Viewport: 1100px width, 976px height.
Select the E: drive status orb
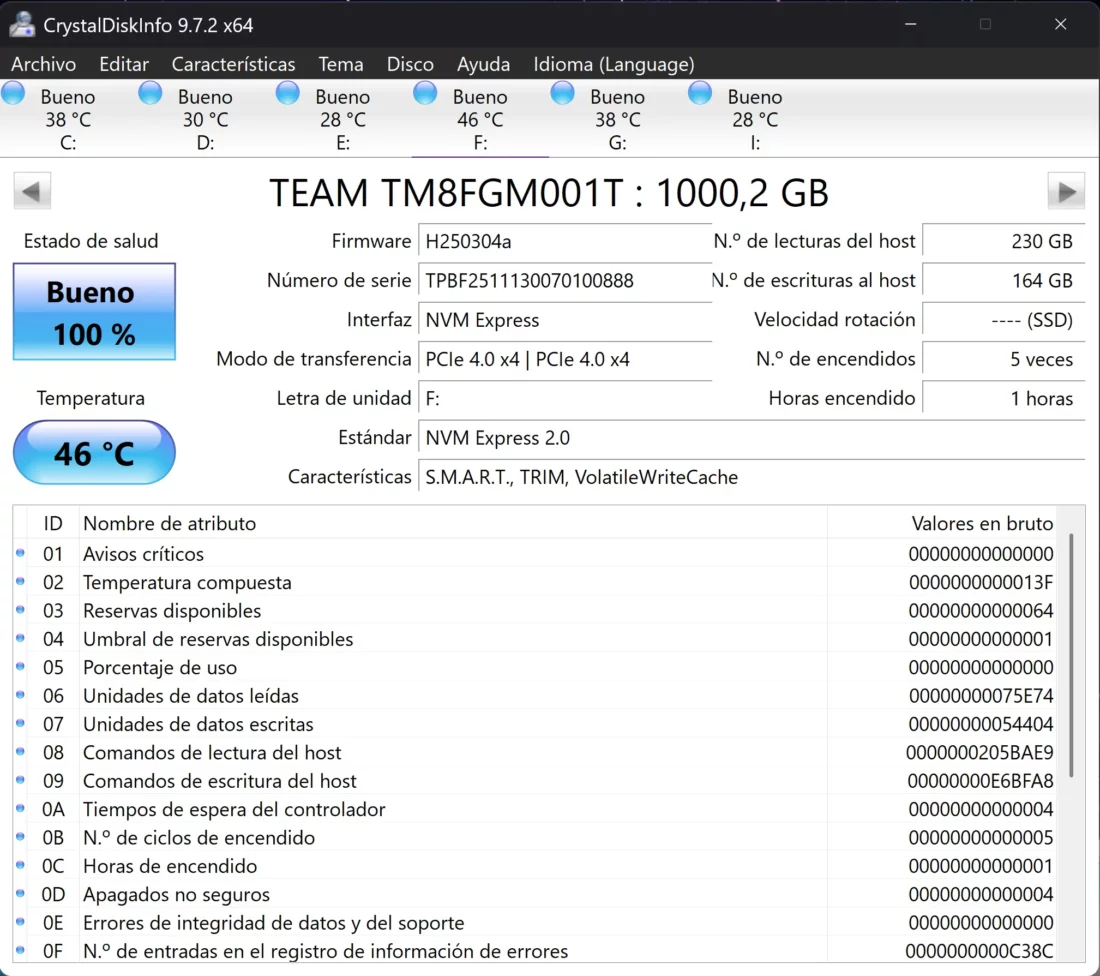click(x=288, y=93)
